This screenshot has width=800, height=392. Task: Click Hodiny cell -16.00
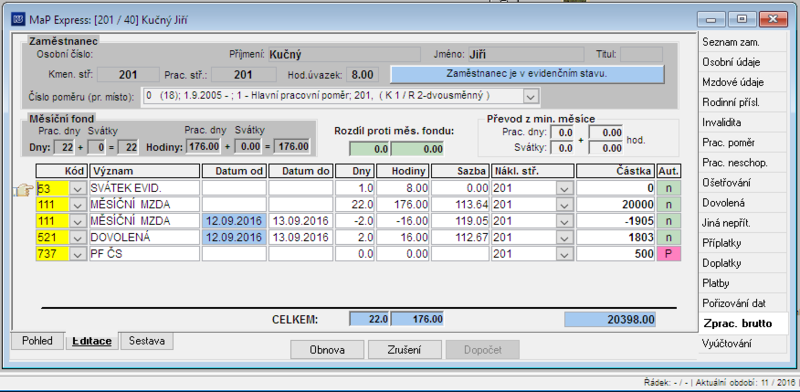(404, 221)
